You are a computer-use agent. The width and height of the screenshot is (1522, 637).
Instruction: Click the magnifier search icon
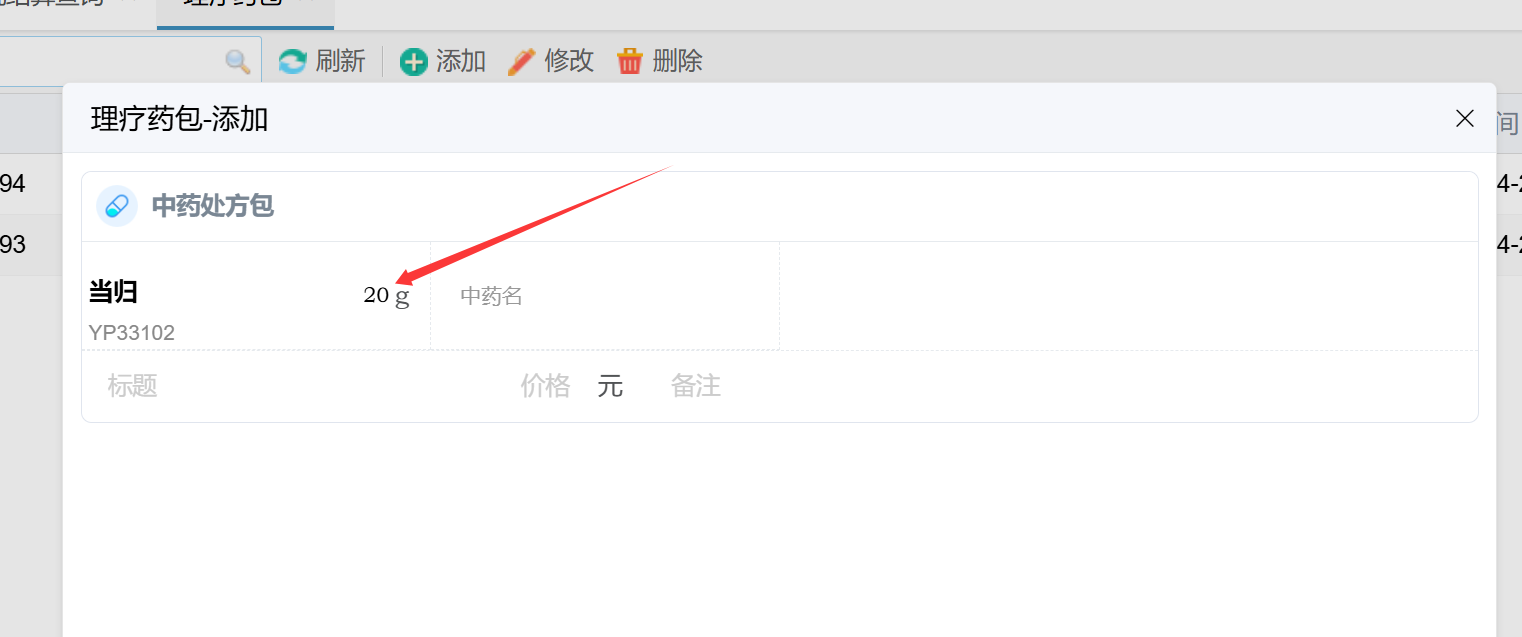pyautogui.click(x=238, y=62)
